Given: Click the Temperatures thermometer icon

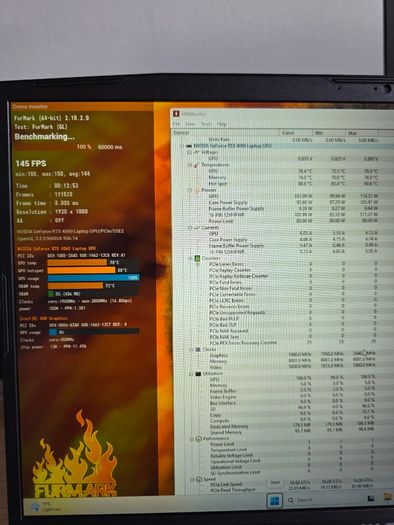Looking at the screenshot, I should click(197, 165).
